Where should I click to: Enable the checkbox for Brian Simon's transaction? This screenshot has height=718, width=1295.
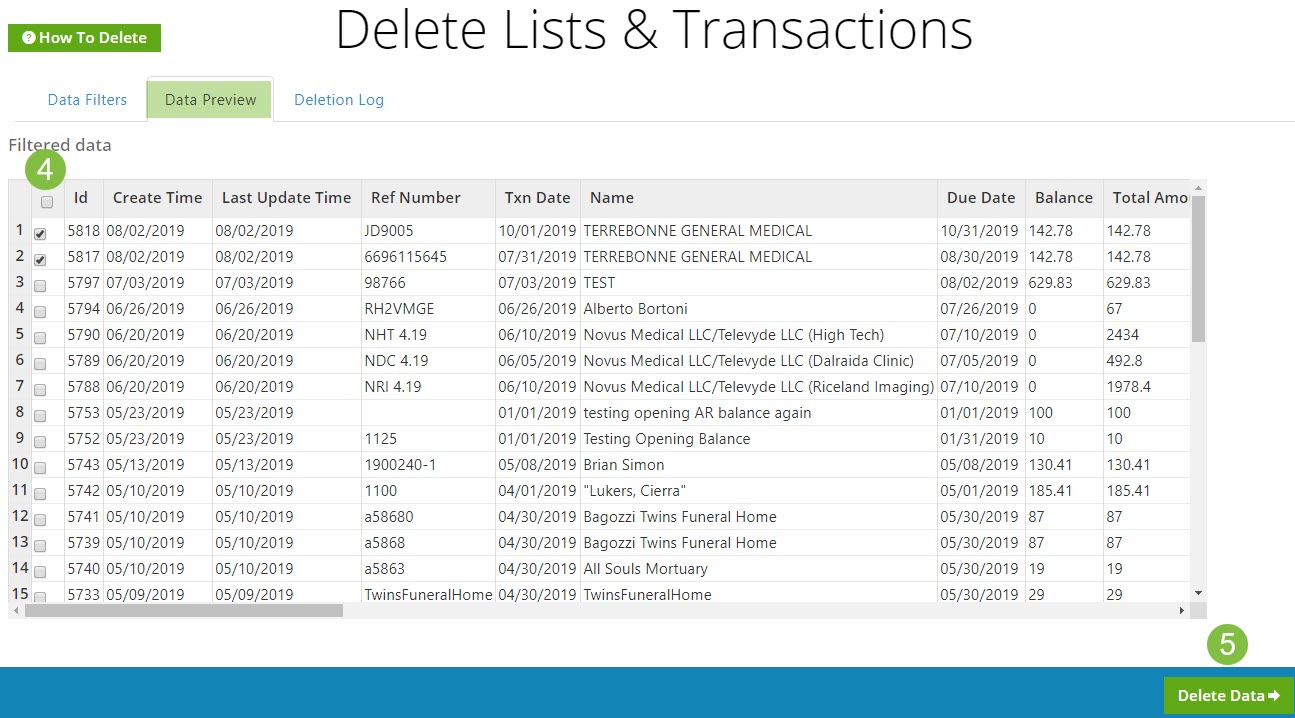point(41,467)
